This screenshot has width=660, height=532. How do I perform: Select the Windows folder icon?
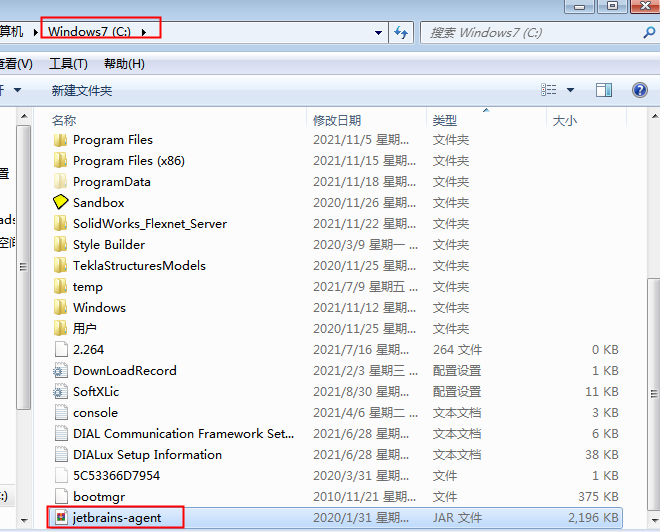tap(61, 308)
